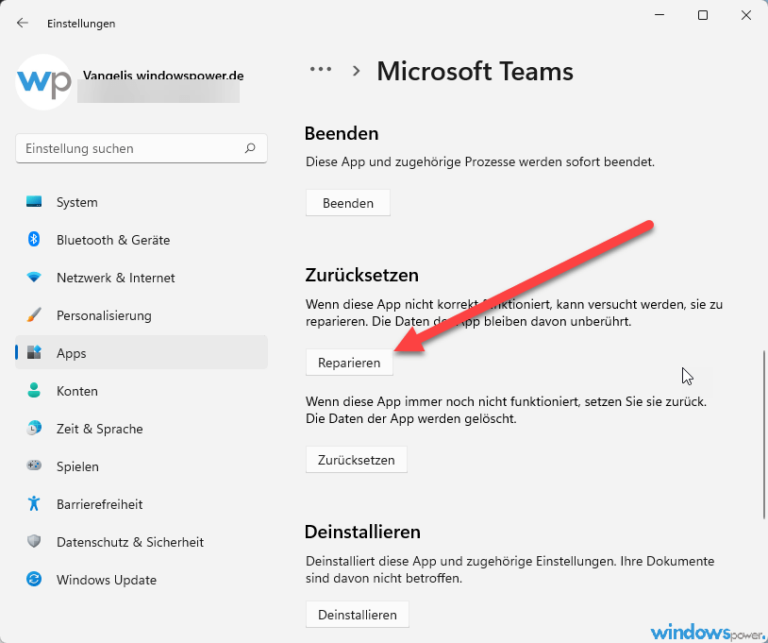Open the Windows Update label
768x643 pixels.
coord(106,580)
